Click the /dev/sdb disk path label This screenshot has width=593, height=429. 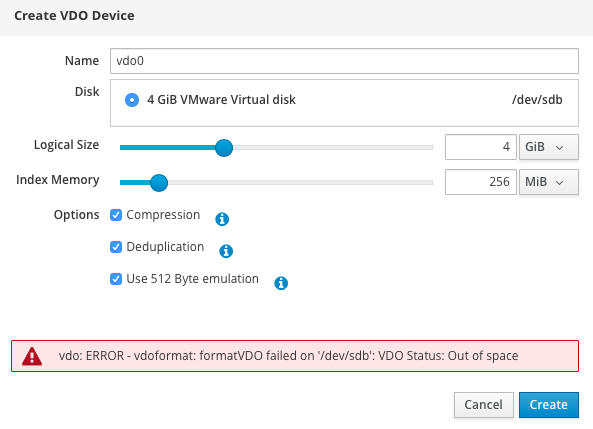(x=537, y=100)
